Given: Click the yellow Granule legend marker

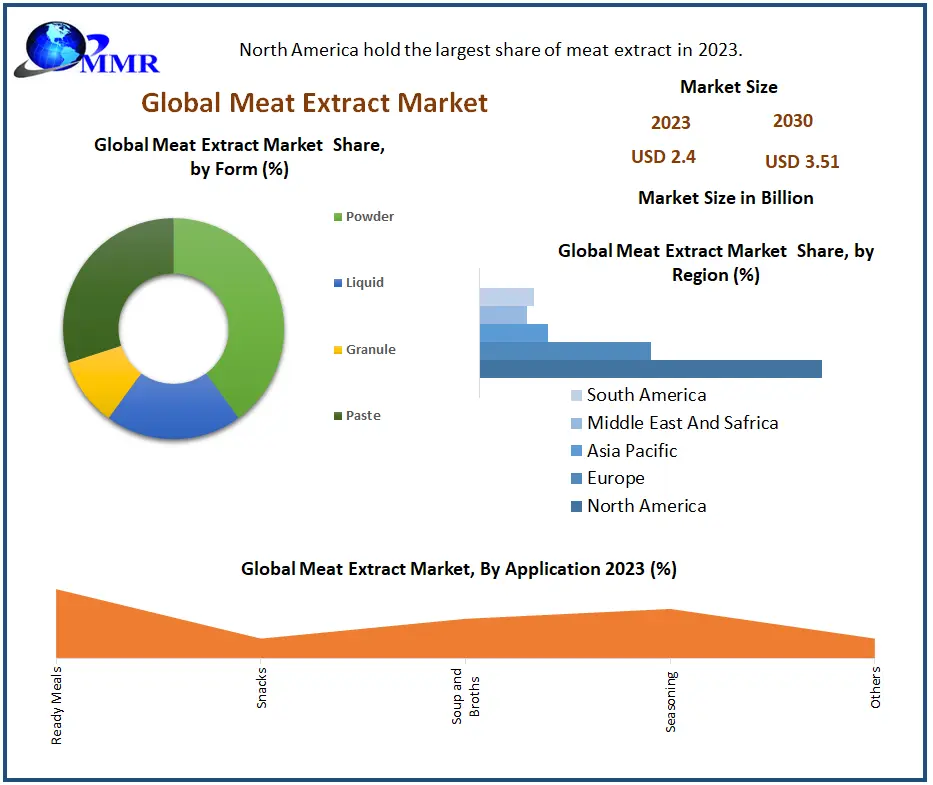Looking at the screenshot, I should pos(338,350).
